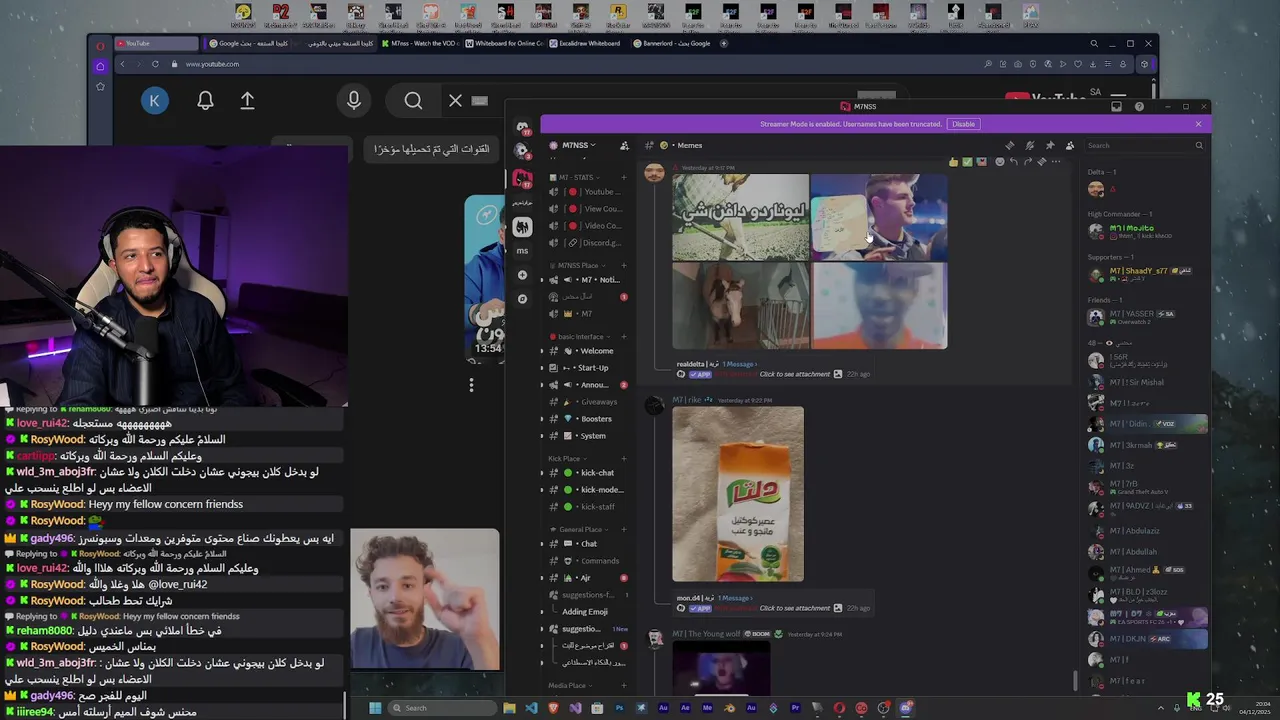Open Discord help question mark icon
This screenshot has height=720, width=1280.
(1139, 106)
